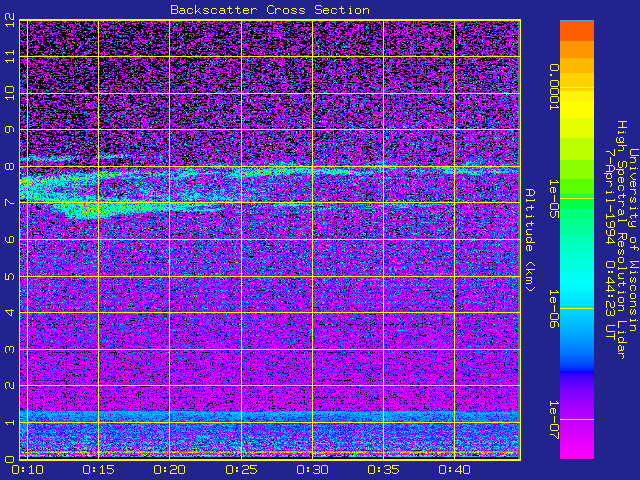Click the 0:15 time axis label
640x480 pixels.
(x=98, y=470)
